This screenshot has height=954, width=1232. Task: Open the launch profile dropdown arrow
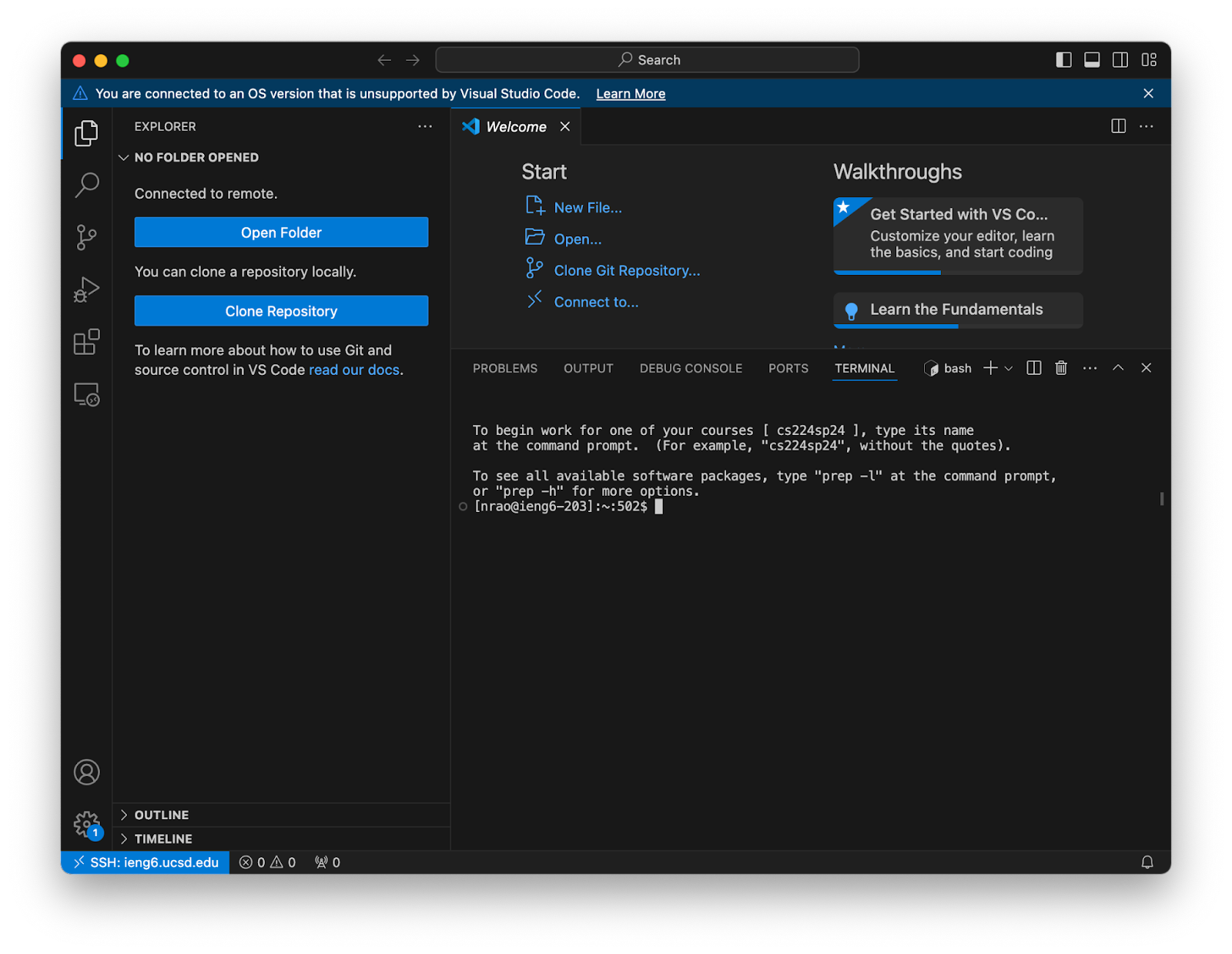coord(1009,369)
